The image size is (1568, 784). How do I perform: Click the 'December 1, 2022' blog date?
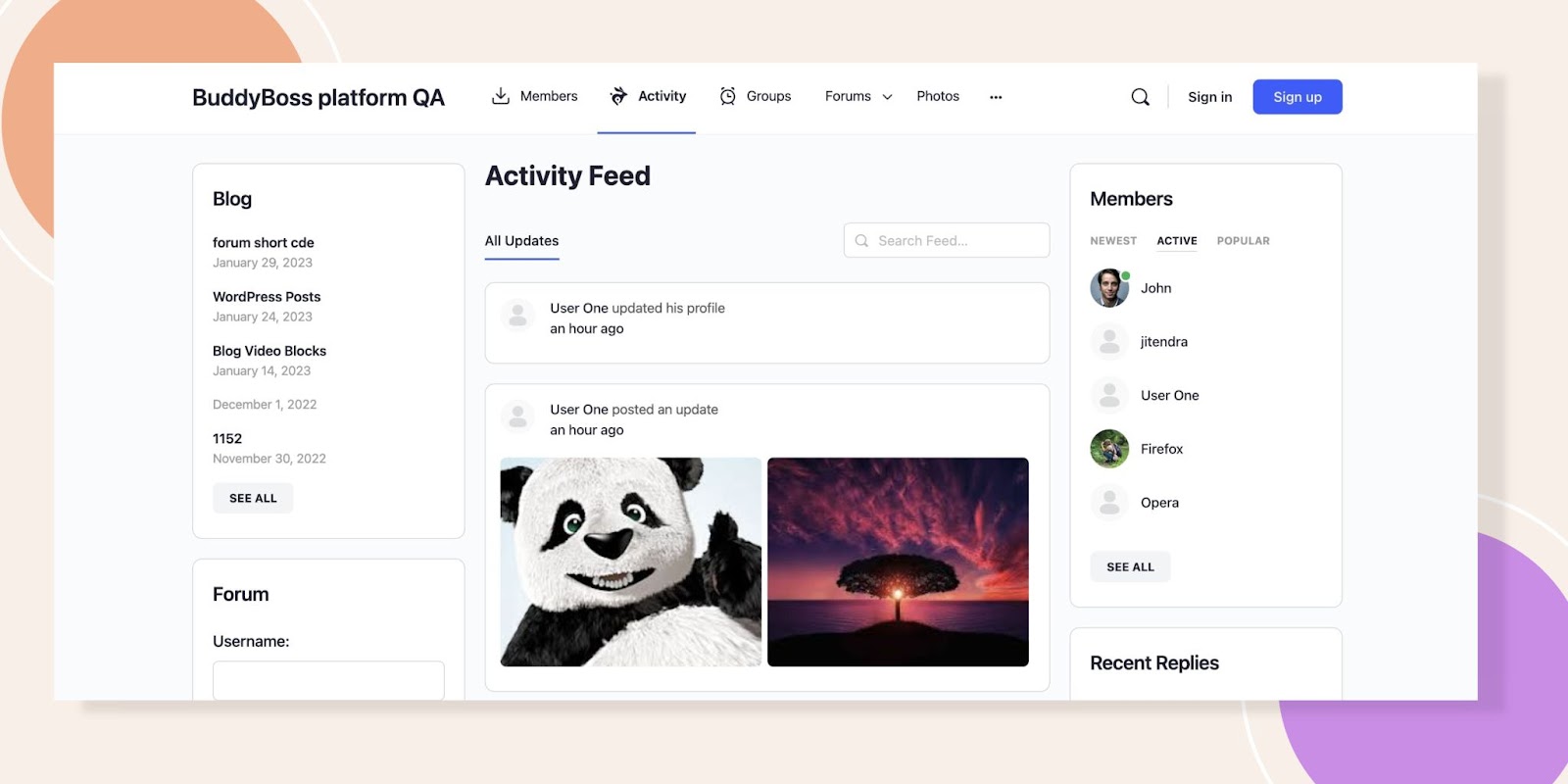[x=265, y=405]
